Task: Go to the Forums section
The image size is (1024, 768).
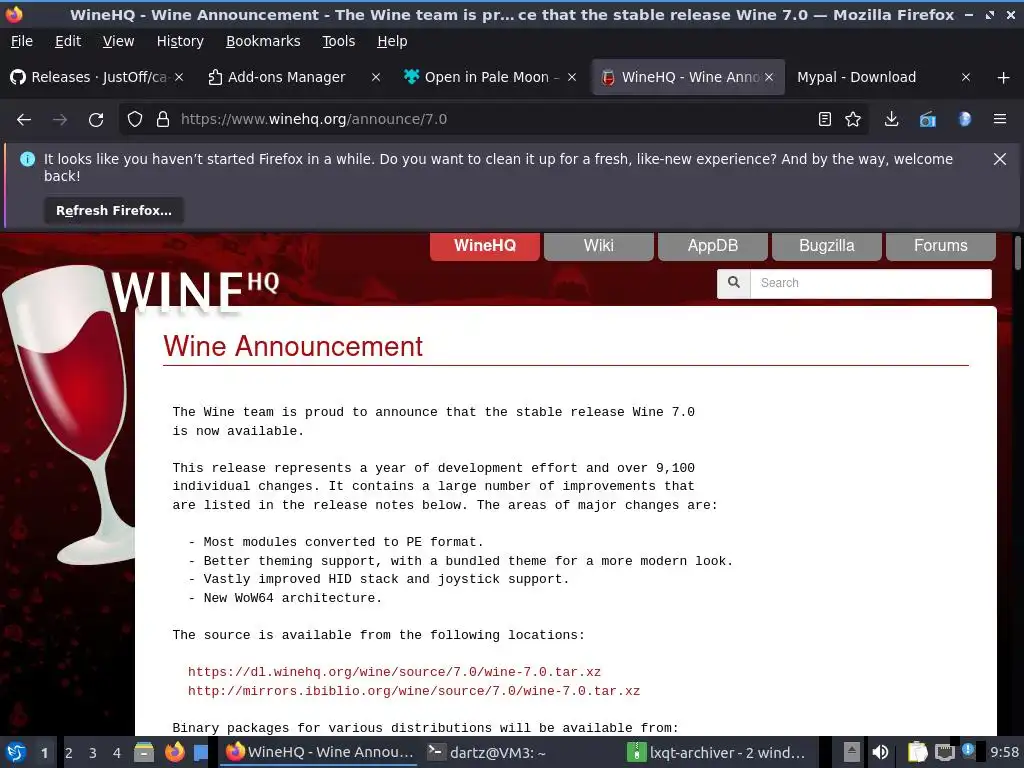Action: 940,246
